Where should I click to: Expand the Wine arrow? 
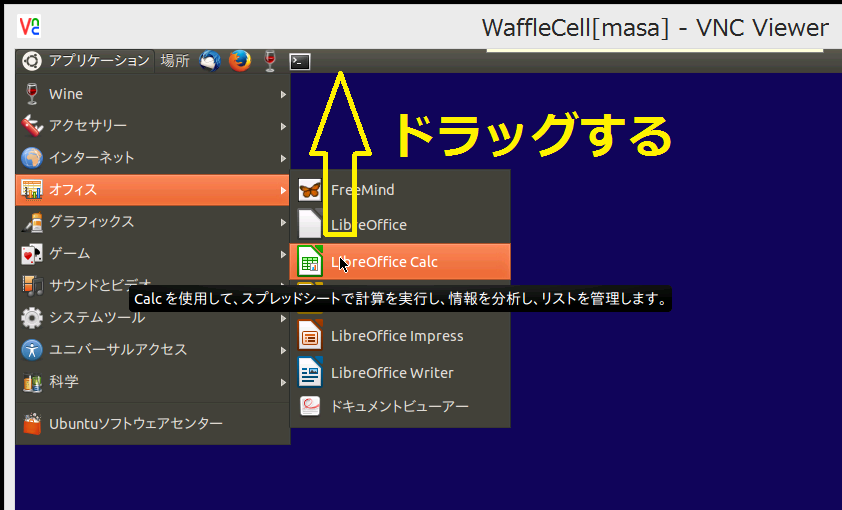click(283, 94)
